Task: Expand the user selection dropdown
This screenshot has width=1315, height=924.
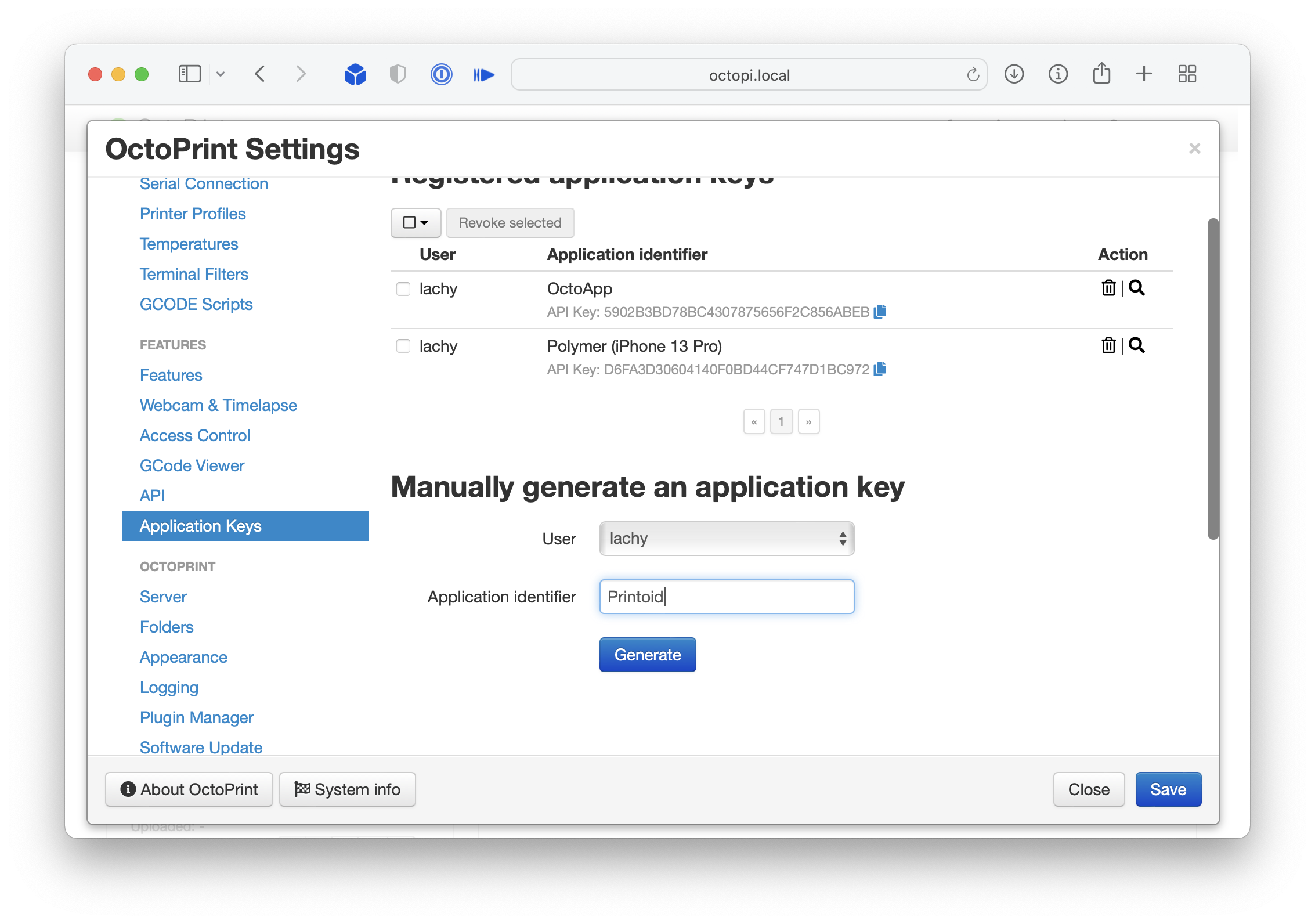Action: 728,539
